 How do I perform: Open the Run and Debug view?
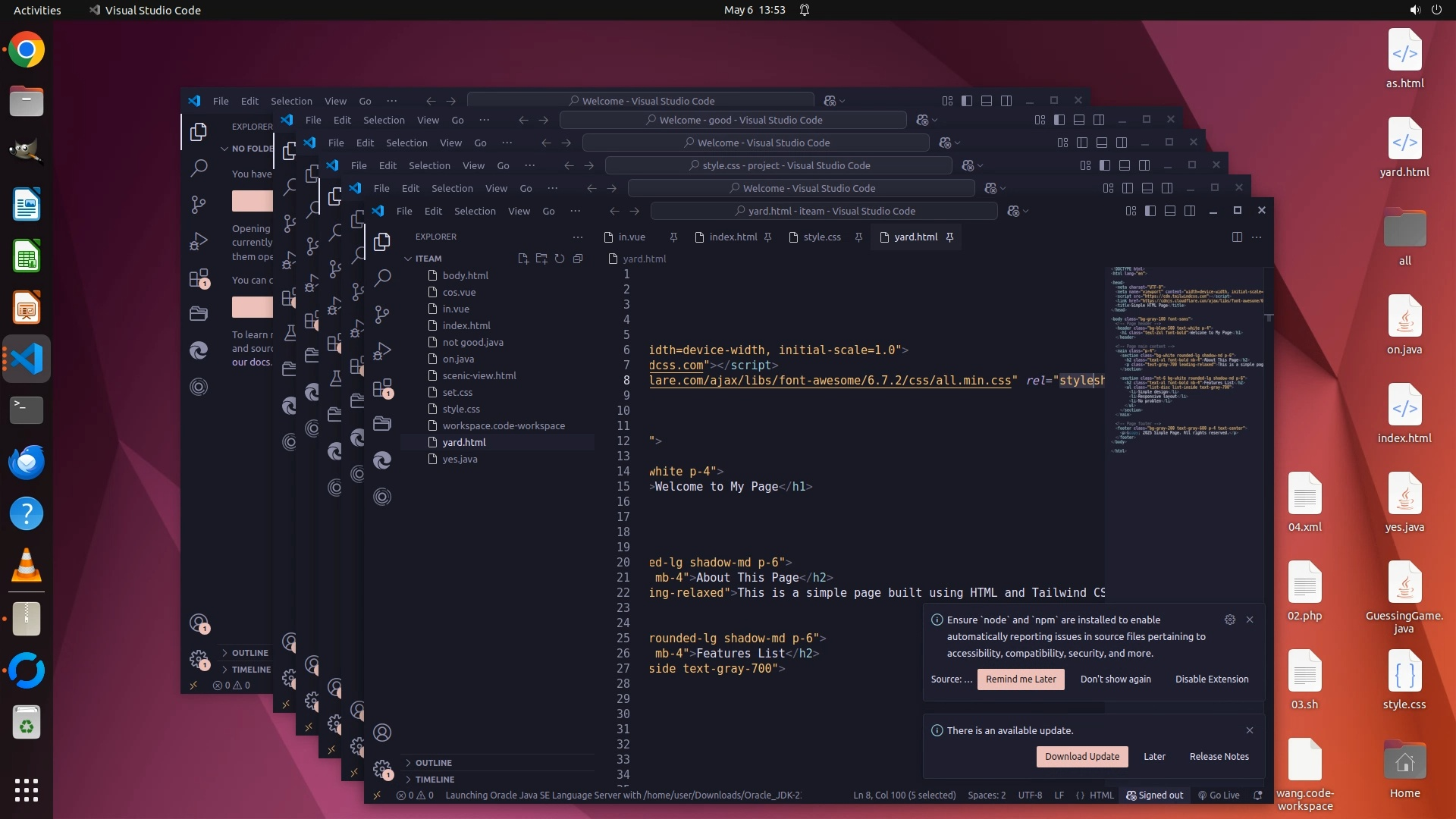[383, 351]
